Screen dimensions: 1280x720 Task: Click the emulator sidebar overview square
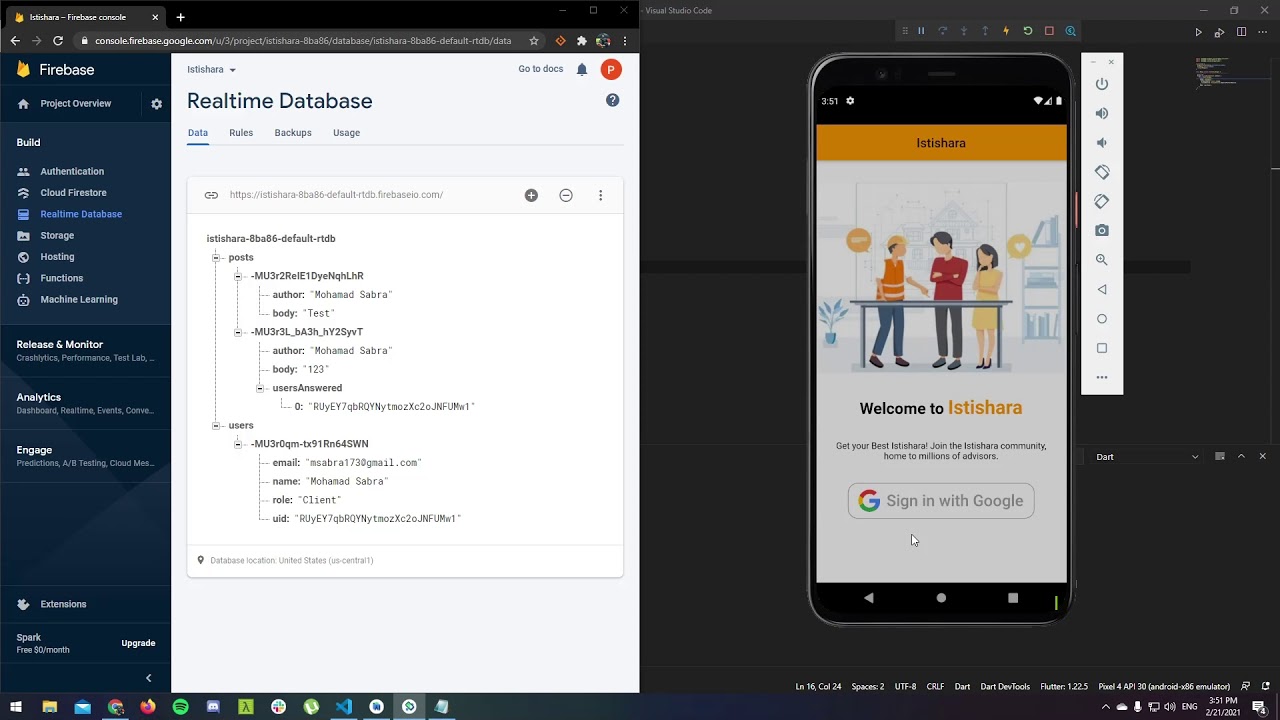click(1102, 348)
